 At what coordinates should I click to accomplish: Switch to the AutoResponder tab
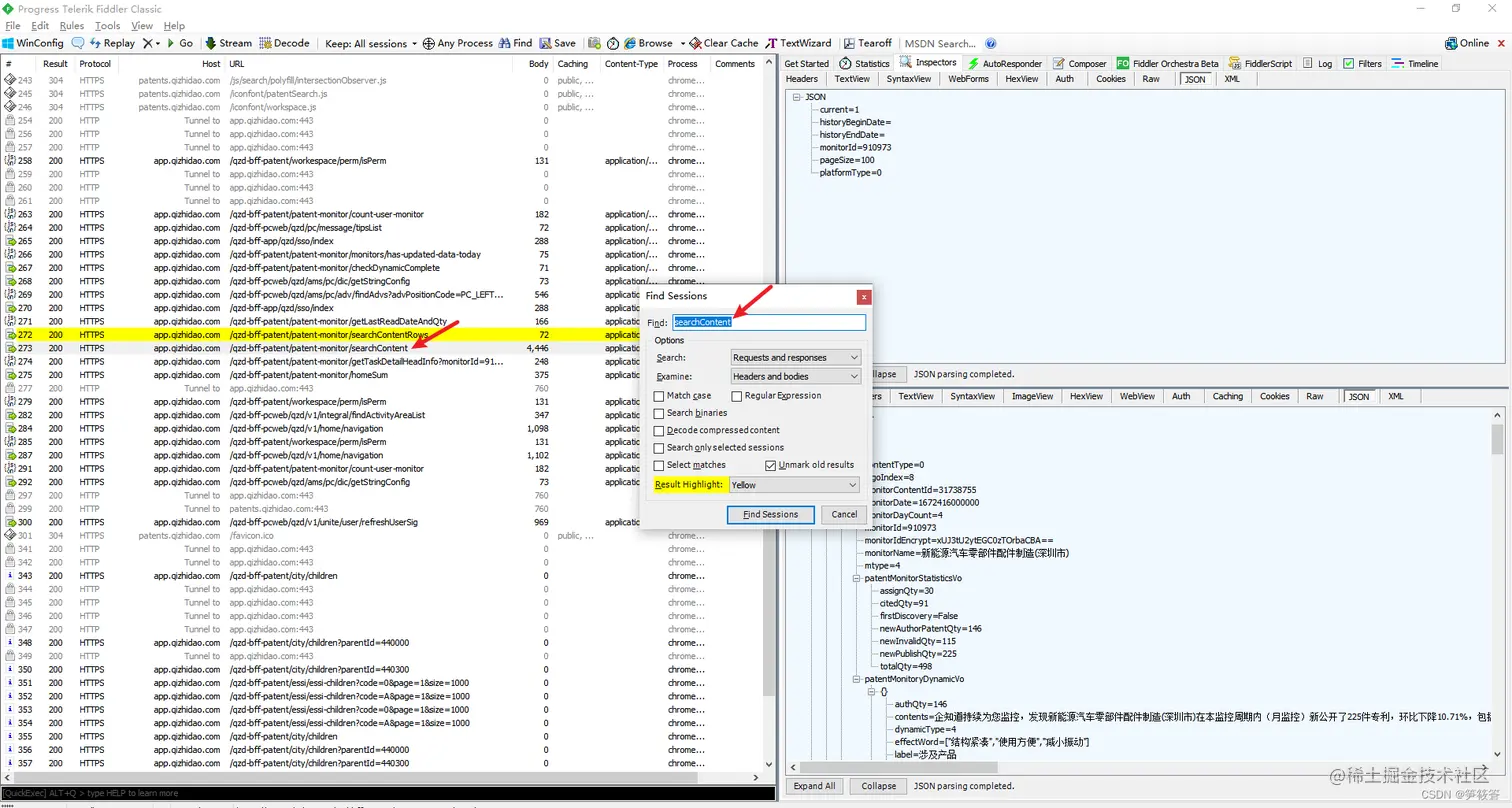coord(1004,63)
